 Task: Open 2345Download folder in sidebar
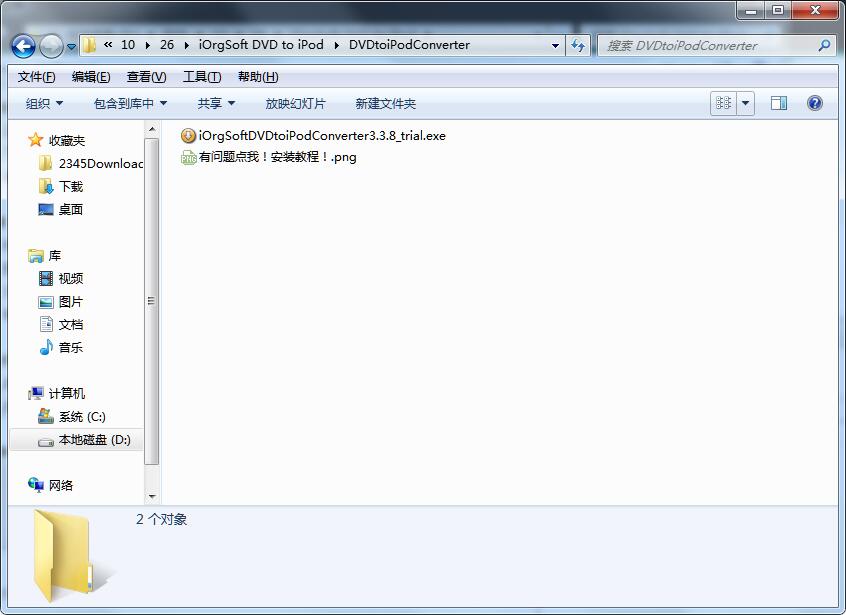click(x=100, y=163)
